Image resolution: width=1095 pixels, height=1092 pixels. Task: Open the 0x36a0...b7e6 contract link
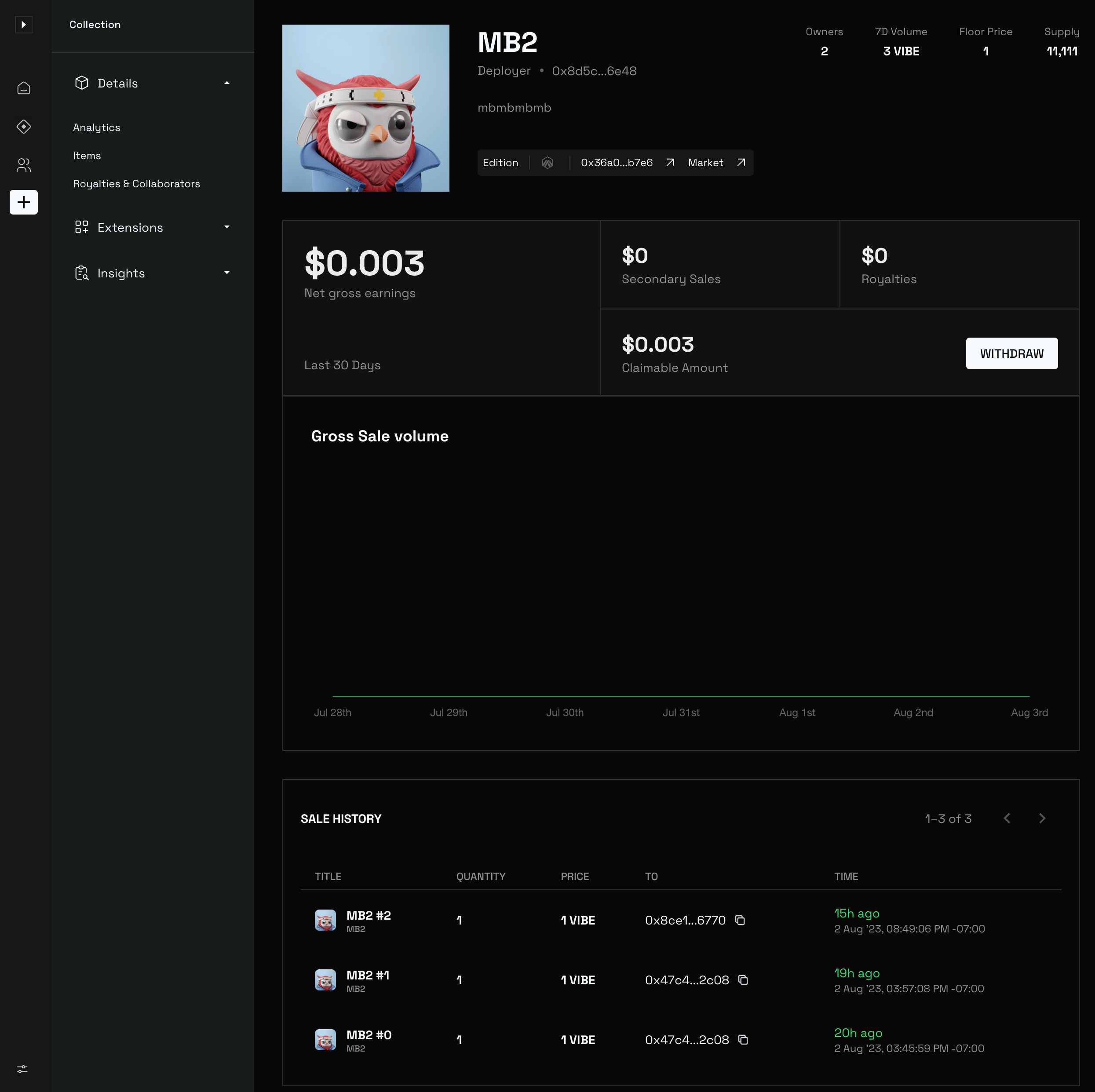coord(626,163)
